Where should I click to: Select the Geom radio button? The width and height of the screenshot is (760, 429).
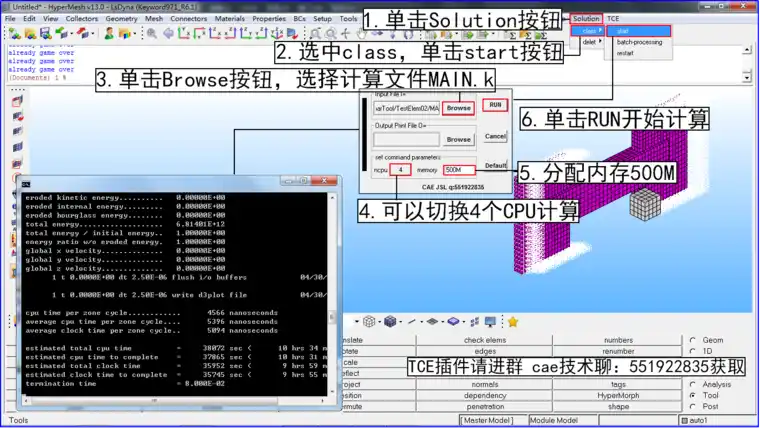click(693, 340)
